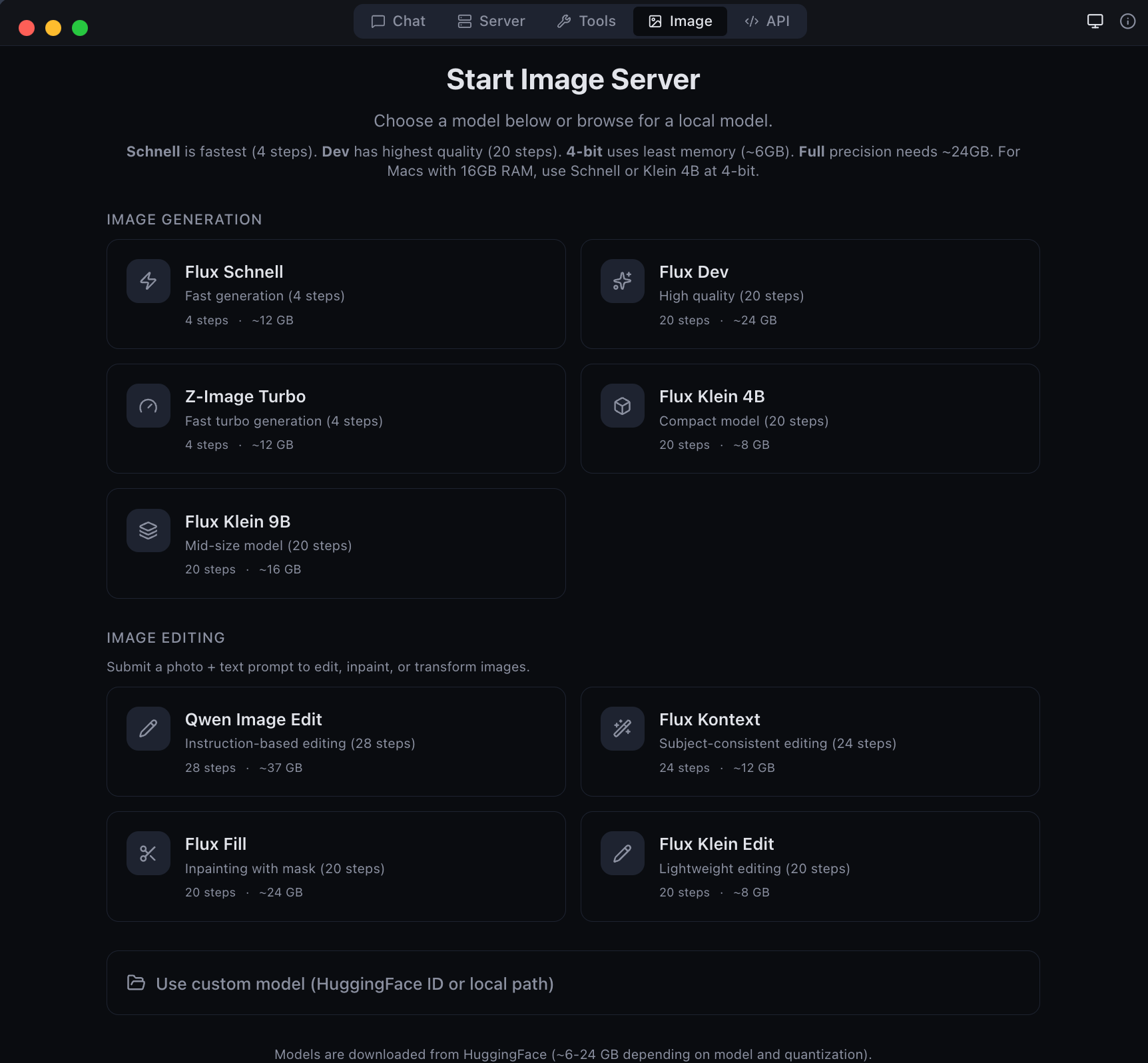Click the Image tab

[680, 21]
